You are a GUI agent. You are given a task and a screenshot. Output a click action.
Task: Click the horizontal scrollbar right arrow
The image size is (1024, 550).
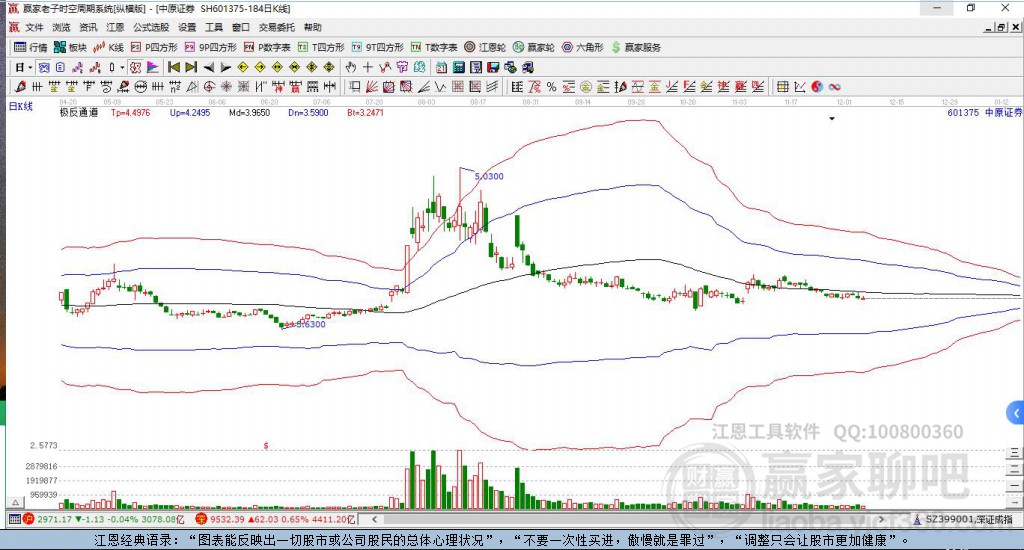pos(881,519)
